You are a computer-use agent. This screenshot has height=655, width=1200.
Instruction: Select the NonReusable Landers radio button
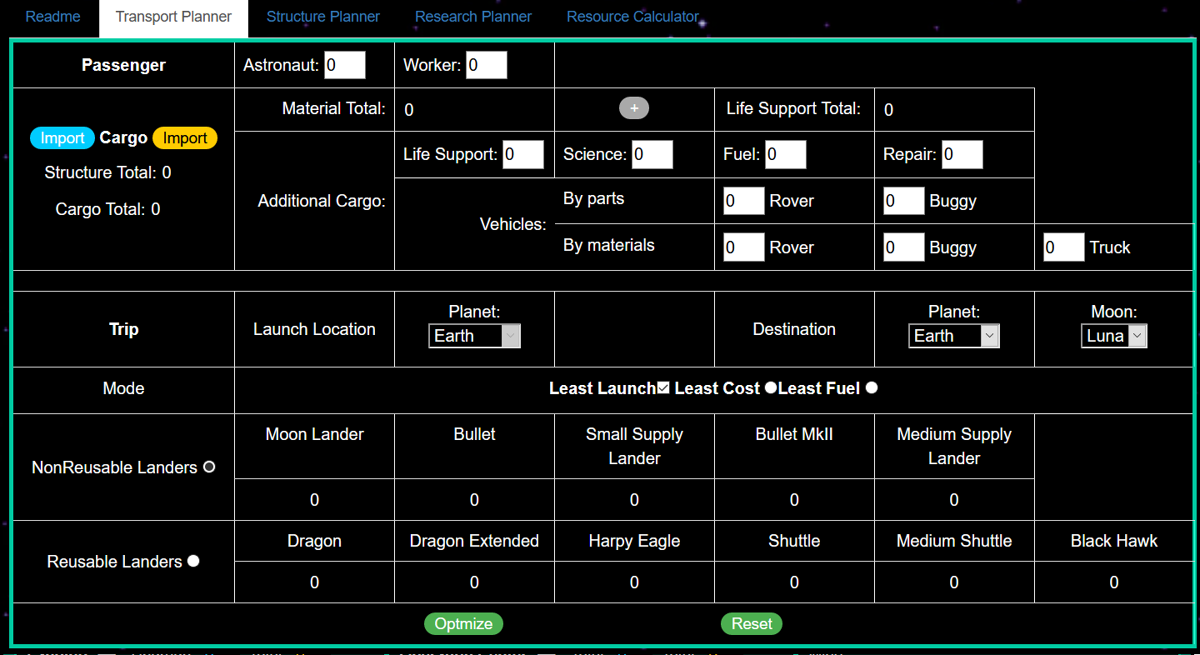coord(208,467)
